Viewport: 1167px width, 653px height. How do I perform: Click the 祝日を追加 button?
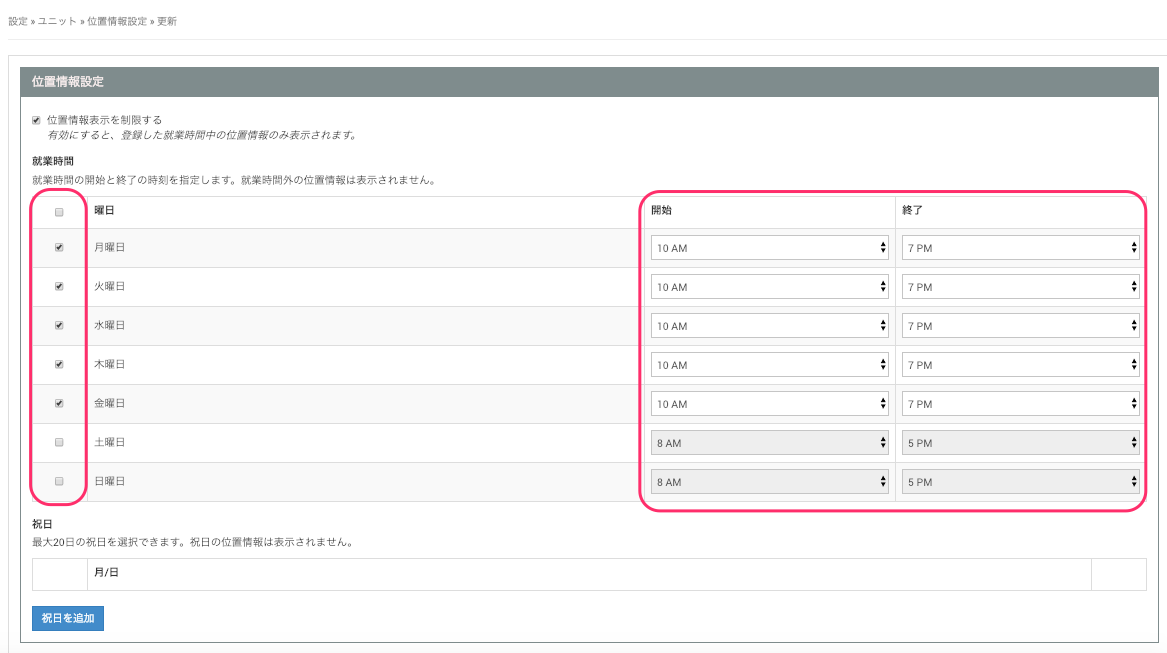[68, 618]
